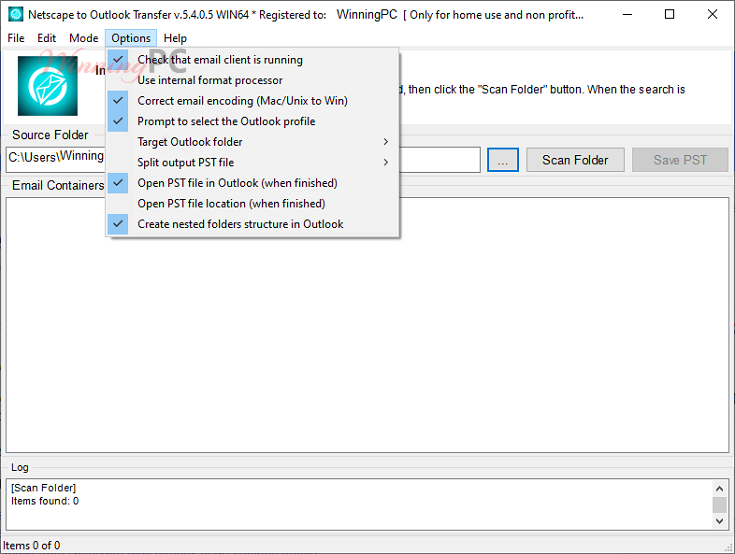Toggle Check that email client is running

253,60
